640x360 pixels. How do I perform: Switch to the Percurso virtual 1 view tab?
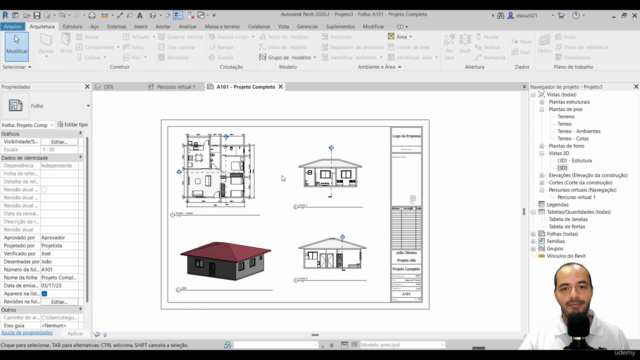tap(176, 87)
